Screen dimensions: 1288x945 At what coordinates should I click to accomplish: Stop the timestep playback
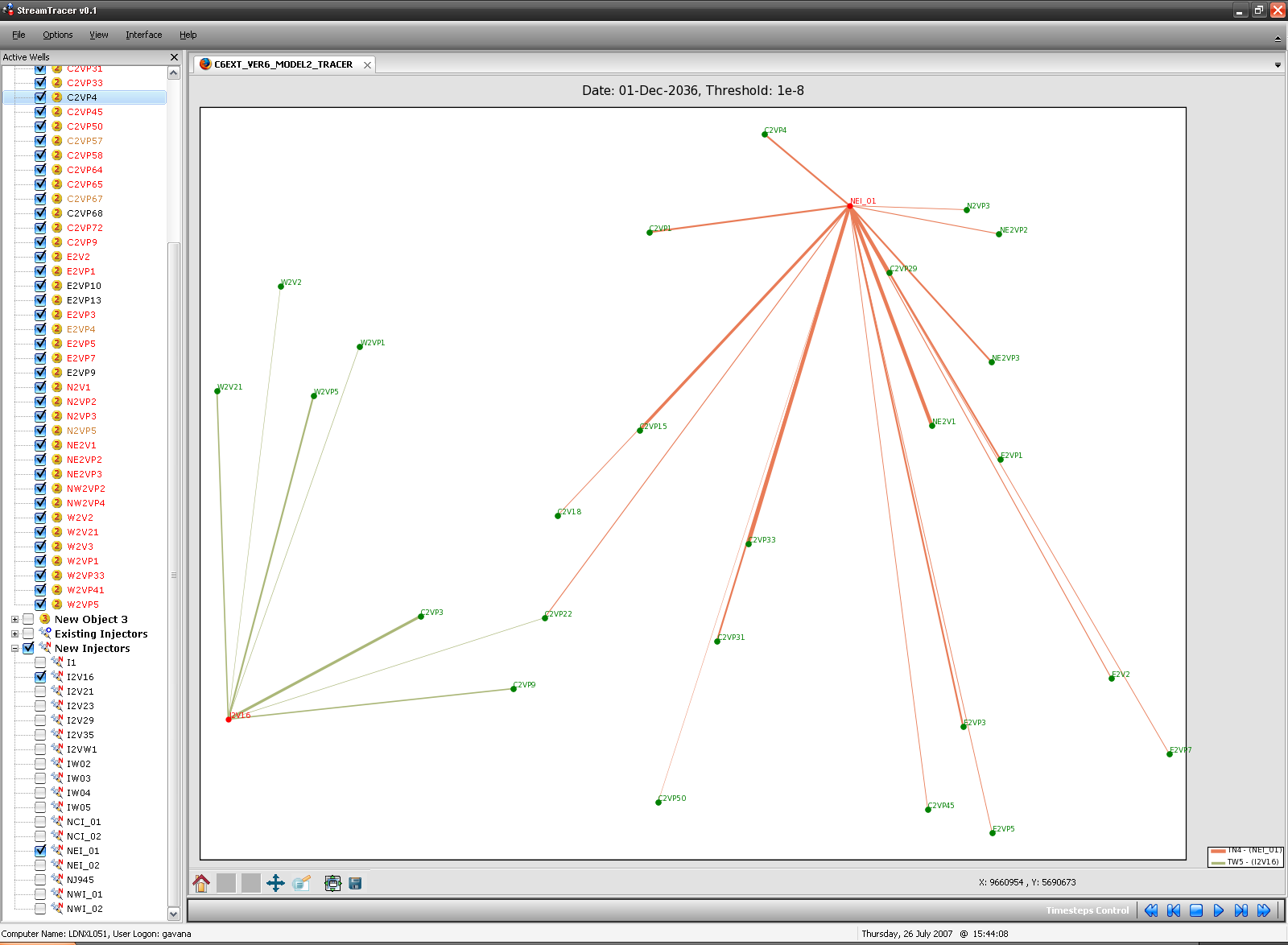click(1196, 910)
